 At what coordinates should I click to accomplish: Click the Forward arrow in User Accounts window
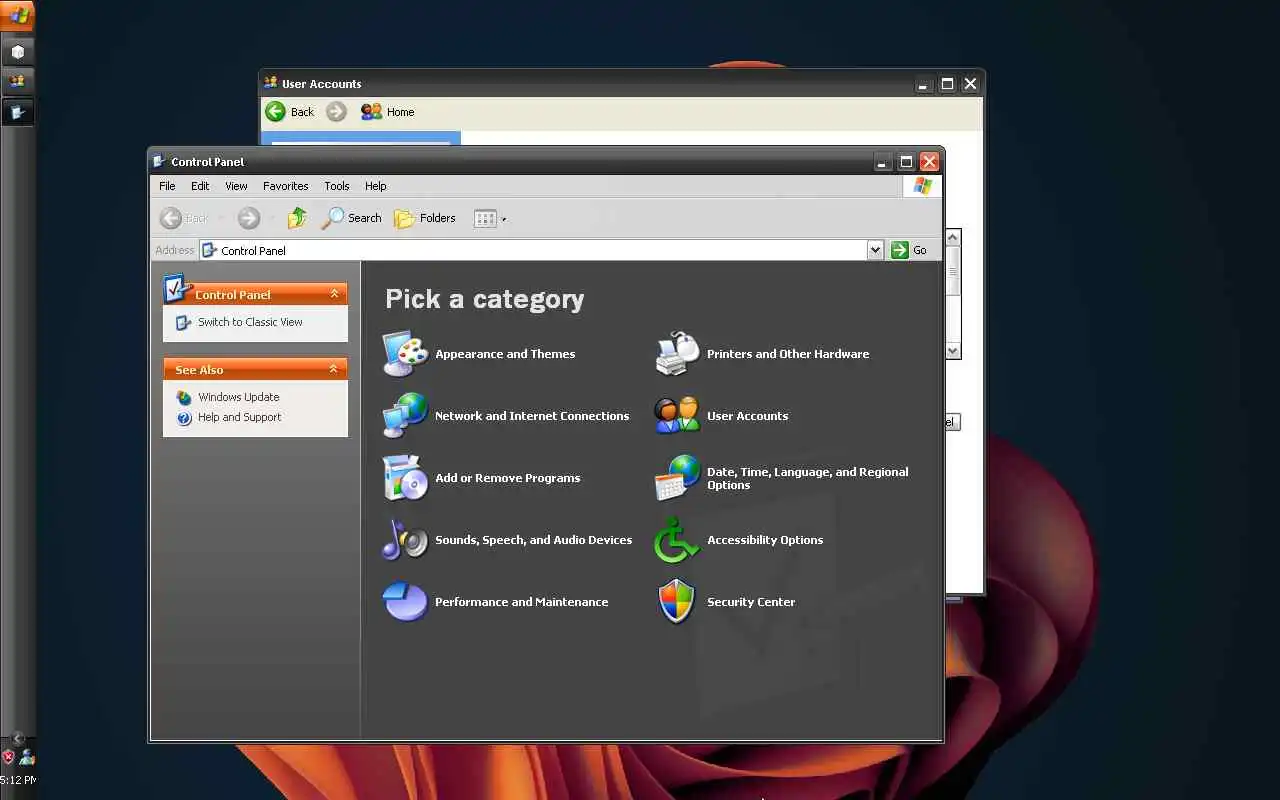coord(337,112)
